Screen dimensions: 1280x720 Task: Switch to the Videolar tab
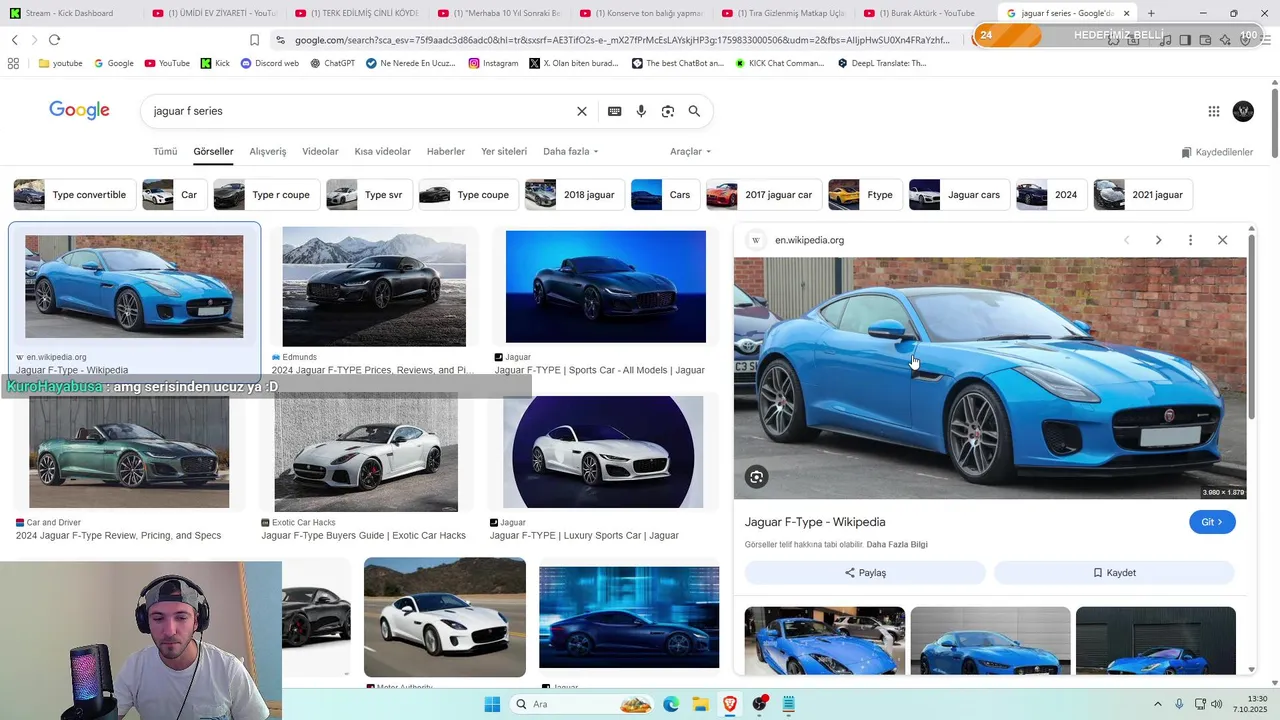[320, 151]
